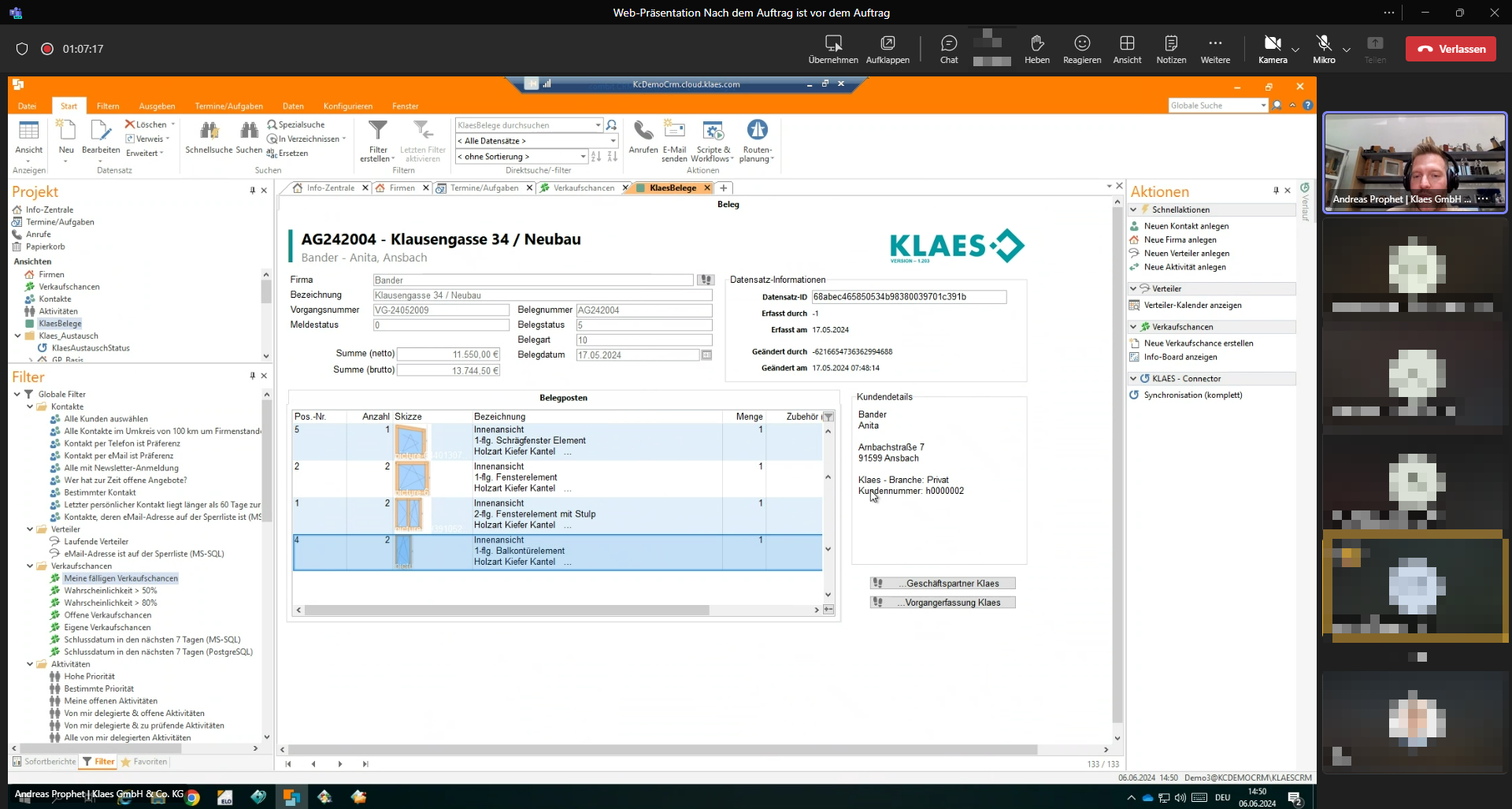Open Reagieren reactions menu

point(1082,49)
